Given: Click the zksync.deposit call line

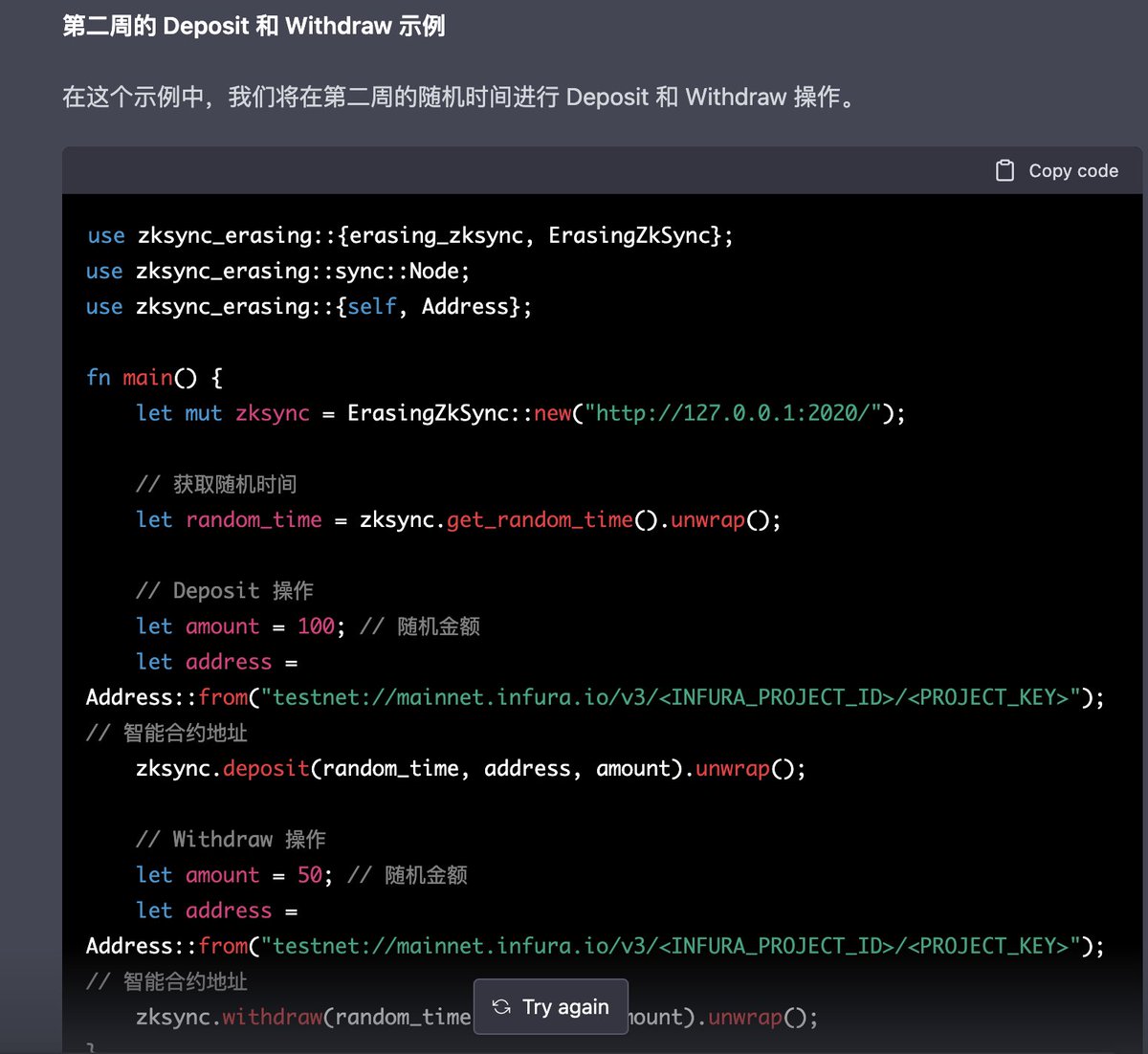Looking at the screenshot, I should coord(471,768).
